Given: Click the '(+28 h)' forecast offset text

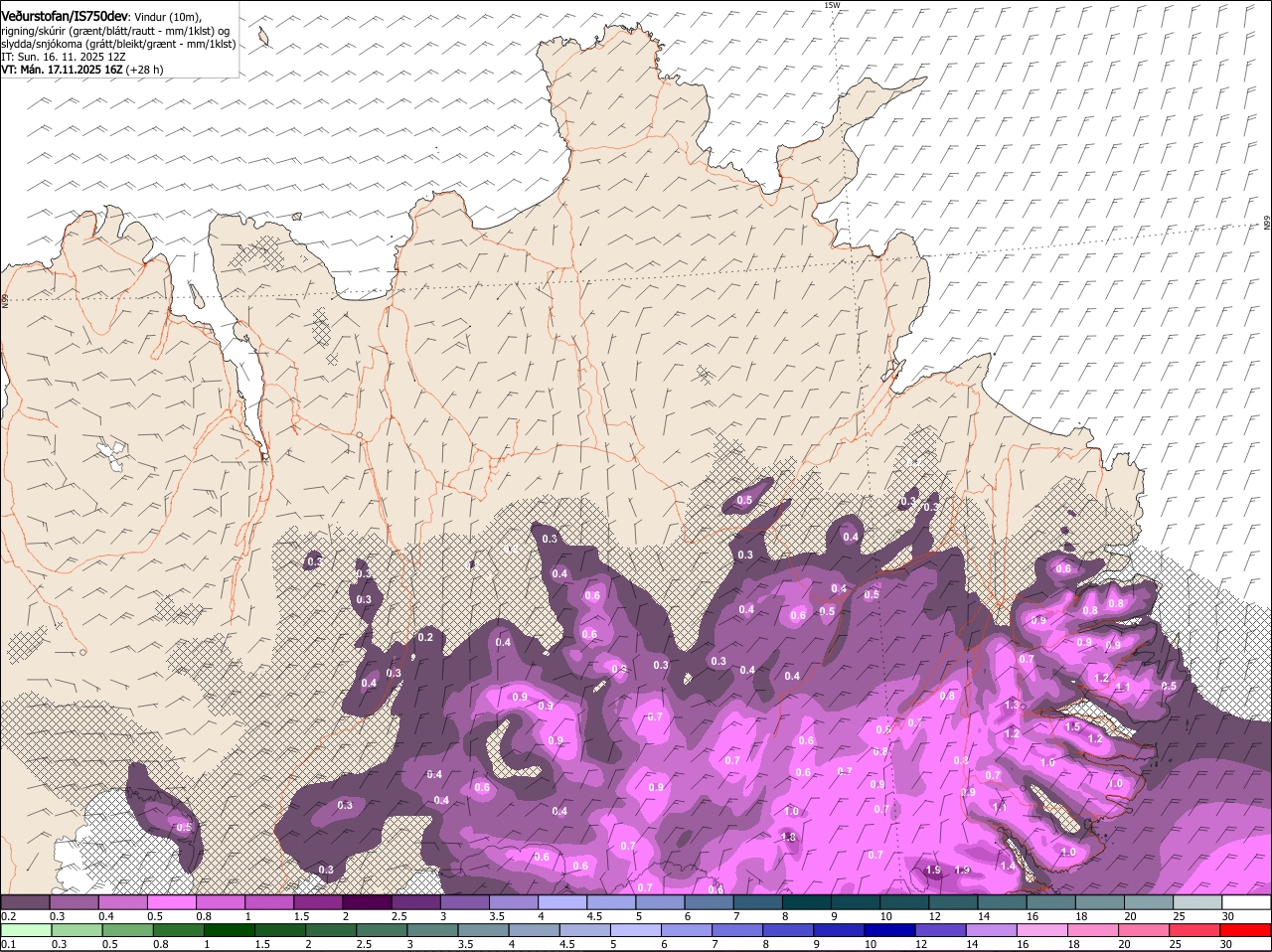Looking at the screenshot, I should click(145, 70).
